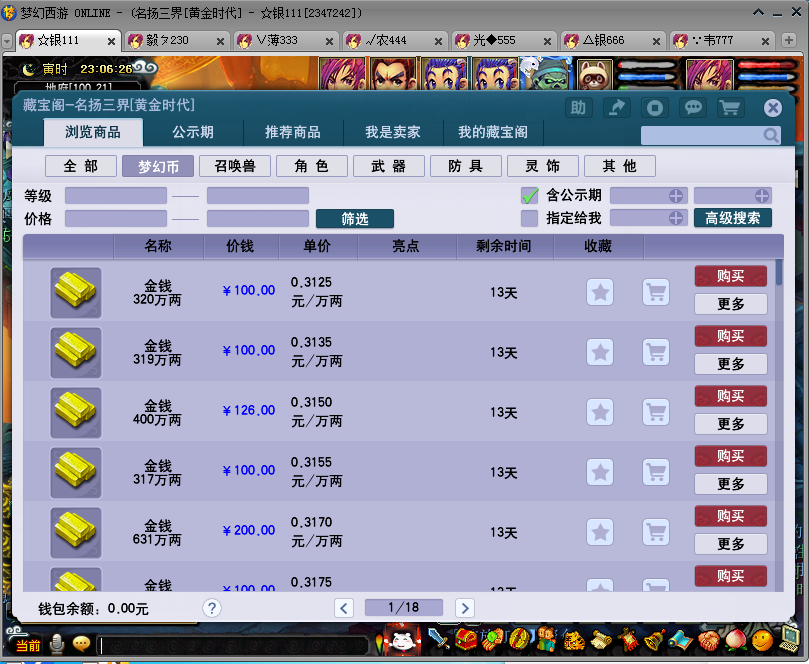This screenshot has height=664, width=809.
Task: Click the speech bubble icon in chat bar
Action: 82,644
